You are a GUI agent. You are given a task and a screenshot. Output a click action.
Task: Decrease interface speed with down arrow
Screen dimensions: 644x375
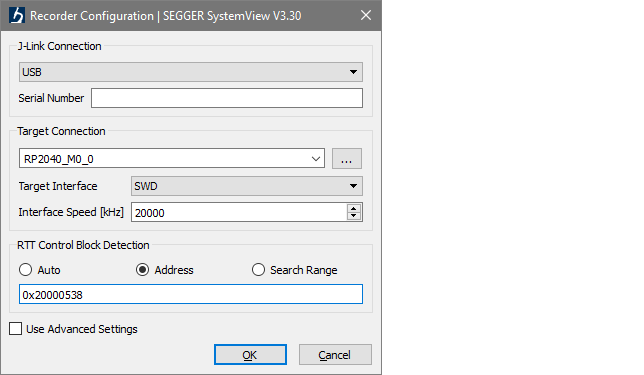pyautogui.click(x=354, y=216)
